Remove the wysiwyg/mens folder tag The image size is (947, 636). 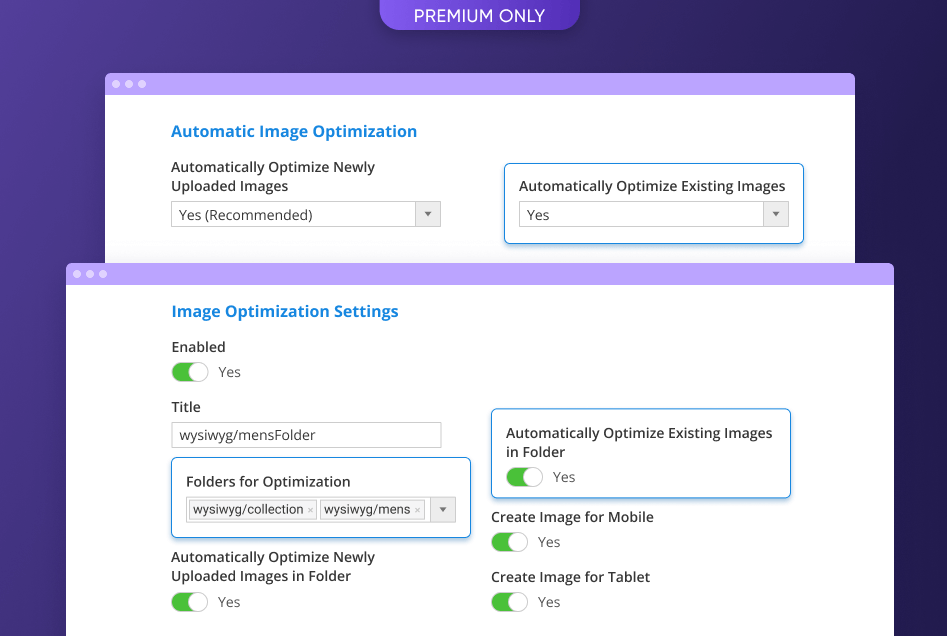point(417,510)
